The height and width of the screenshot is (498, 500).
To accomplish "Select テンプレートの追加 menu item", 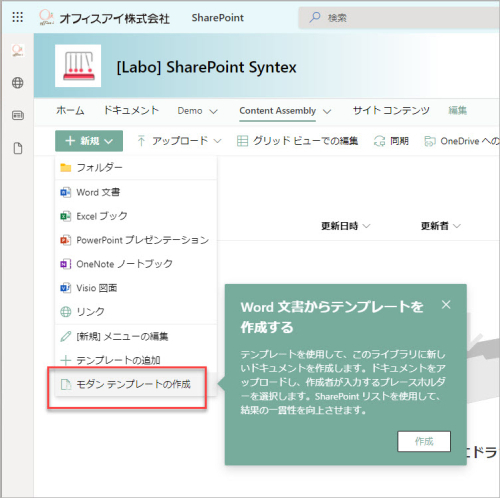I will (136, 360).
